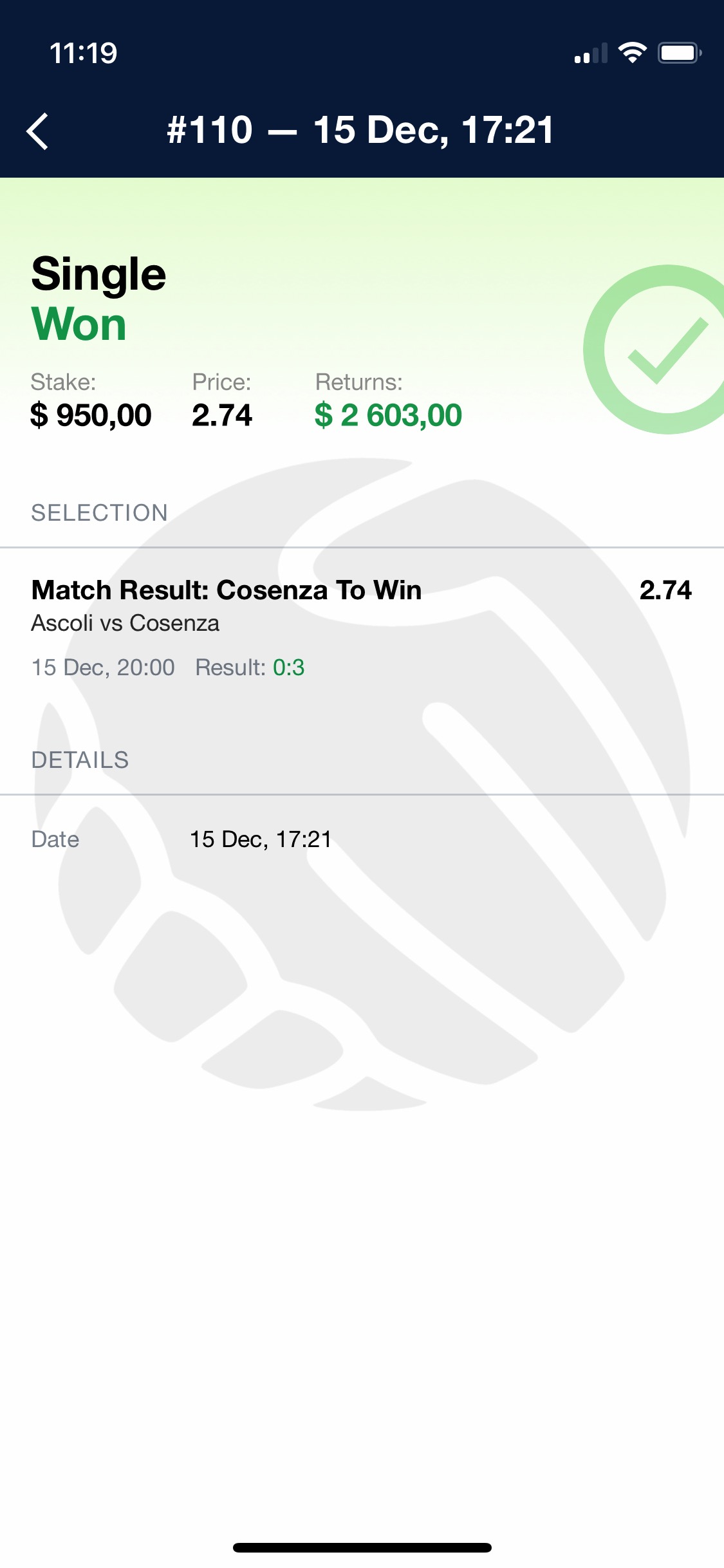Tap the Single bet type heading
The image size is (724, 1568).
pos(99,274)
